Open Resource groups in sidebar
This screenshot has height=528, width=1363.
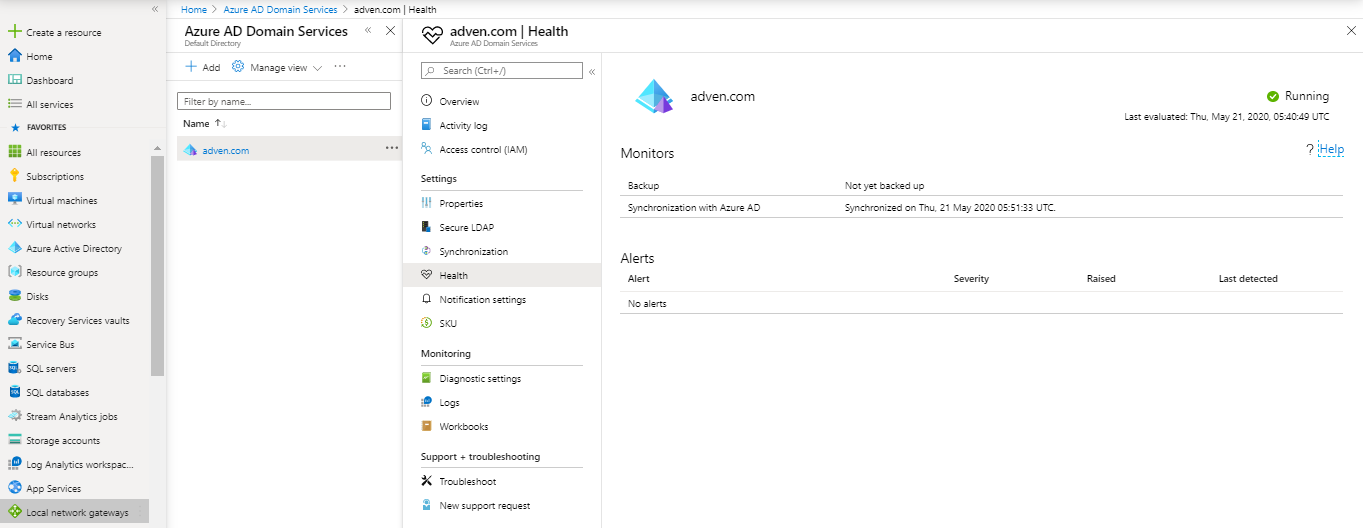[62, 273]
